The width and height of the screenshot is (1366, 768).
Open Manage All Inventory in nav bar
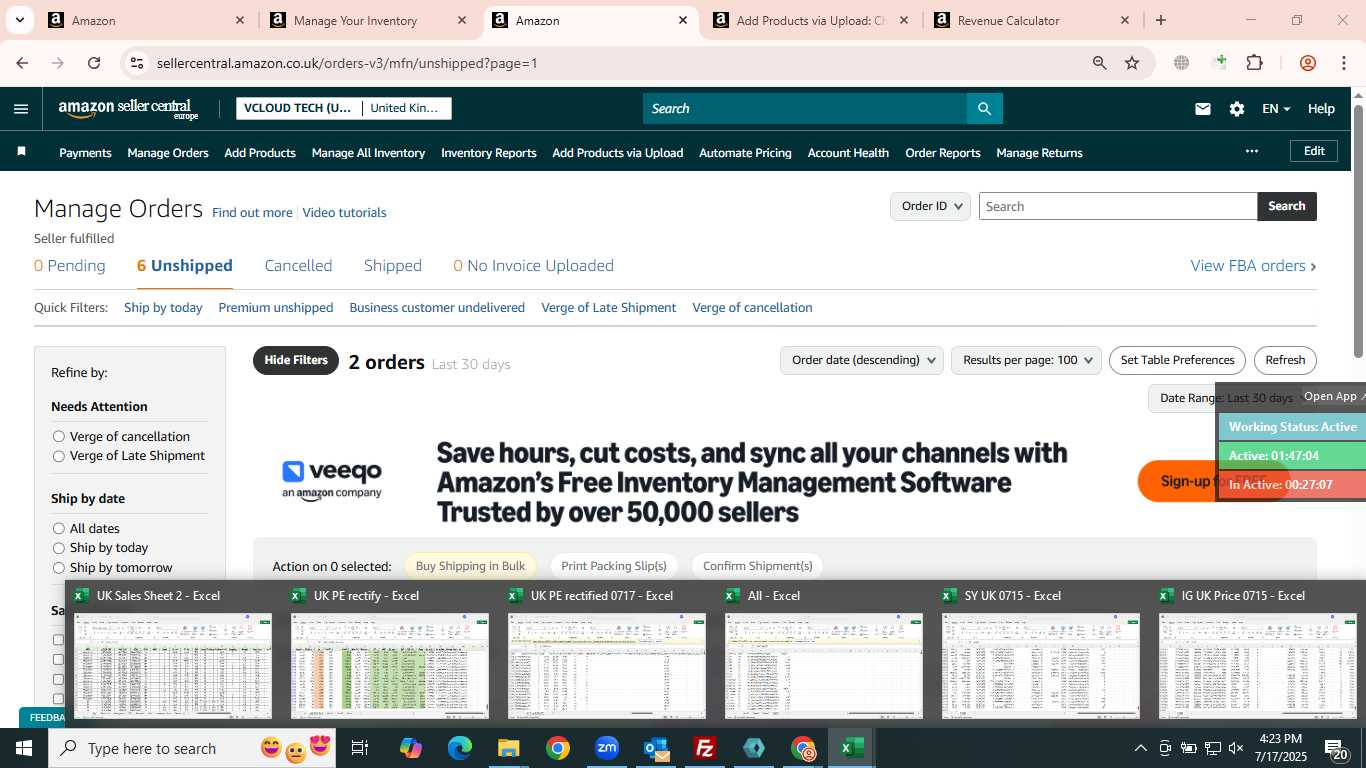coord(368,153)
